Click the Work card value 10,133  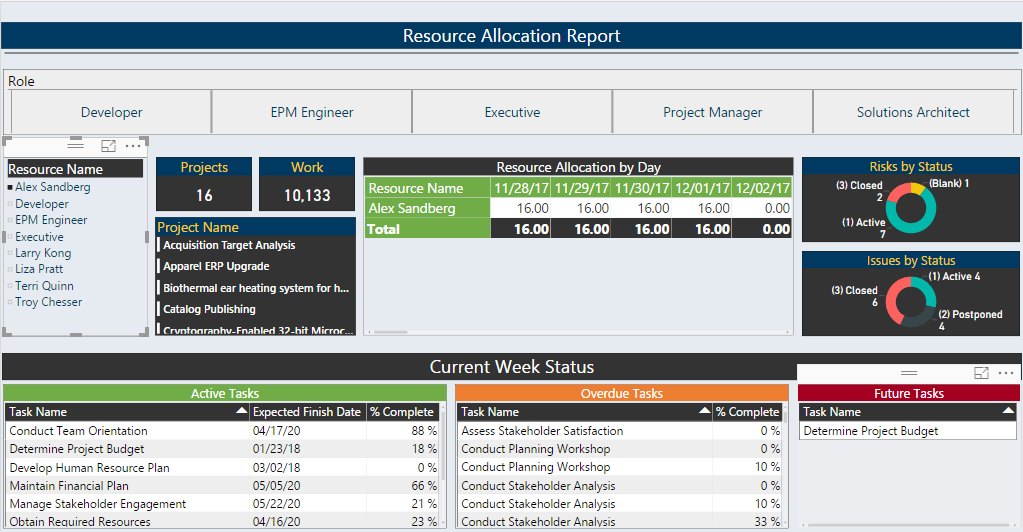tap(307, 195)
